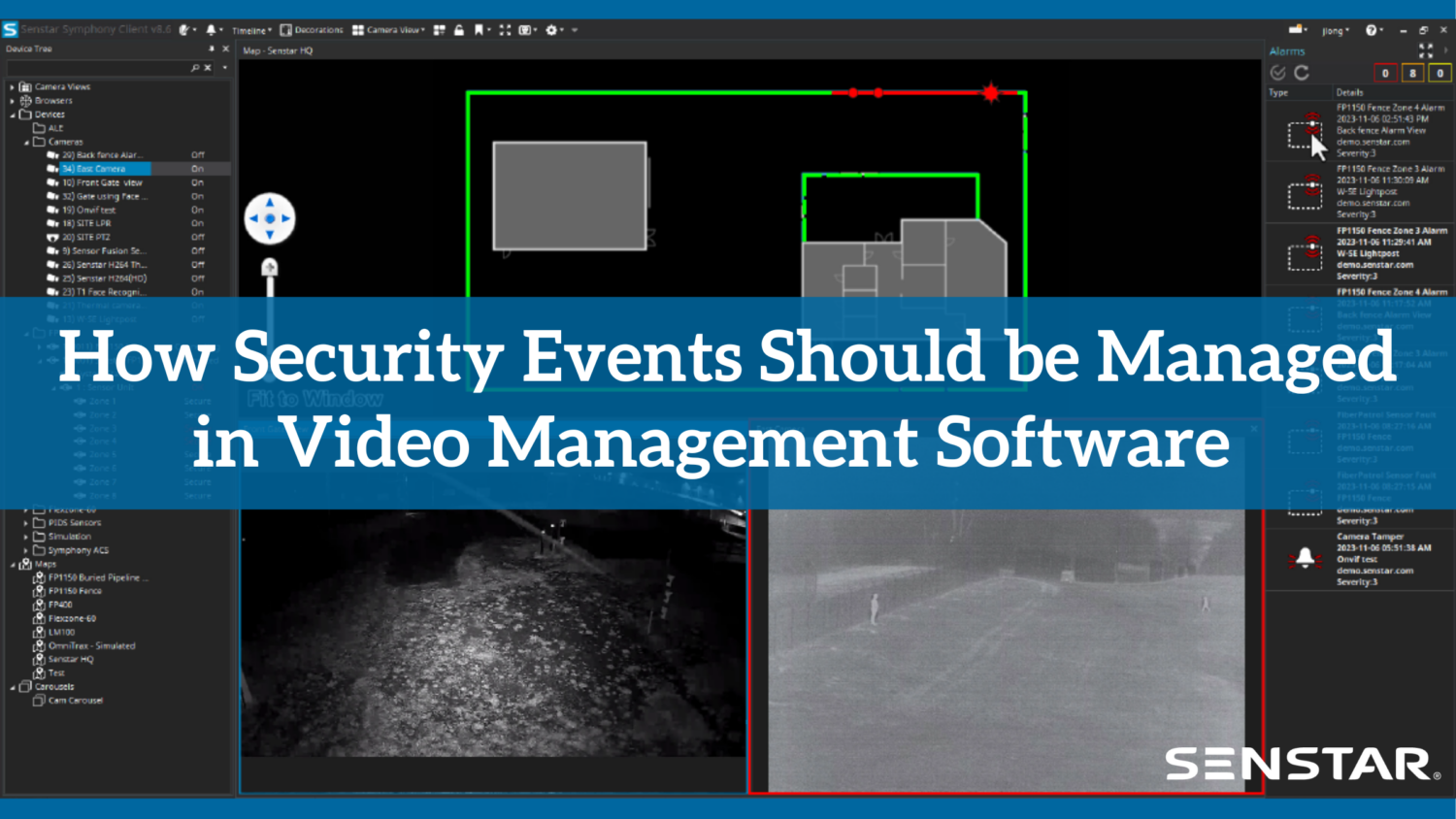Click the Camera Tamper alarm bell icon

[1306, 557]
